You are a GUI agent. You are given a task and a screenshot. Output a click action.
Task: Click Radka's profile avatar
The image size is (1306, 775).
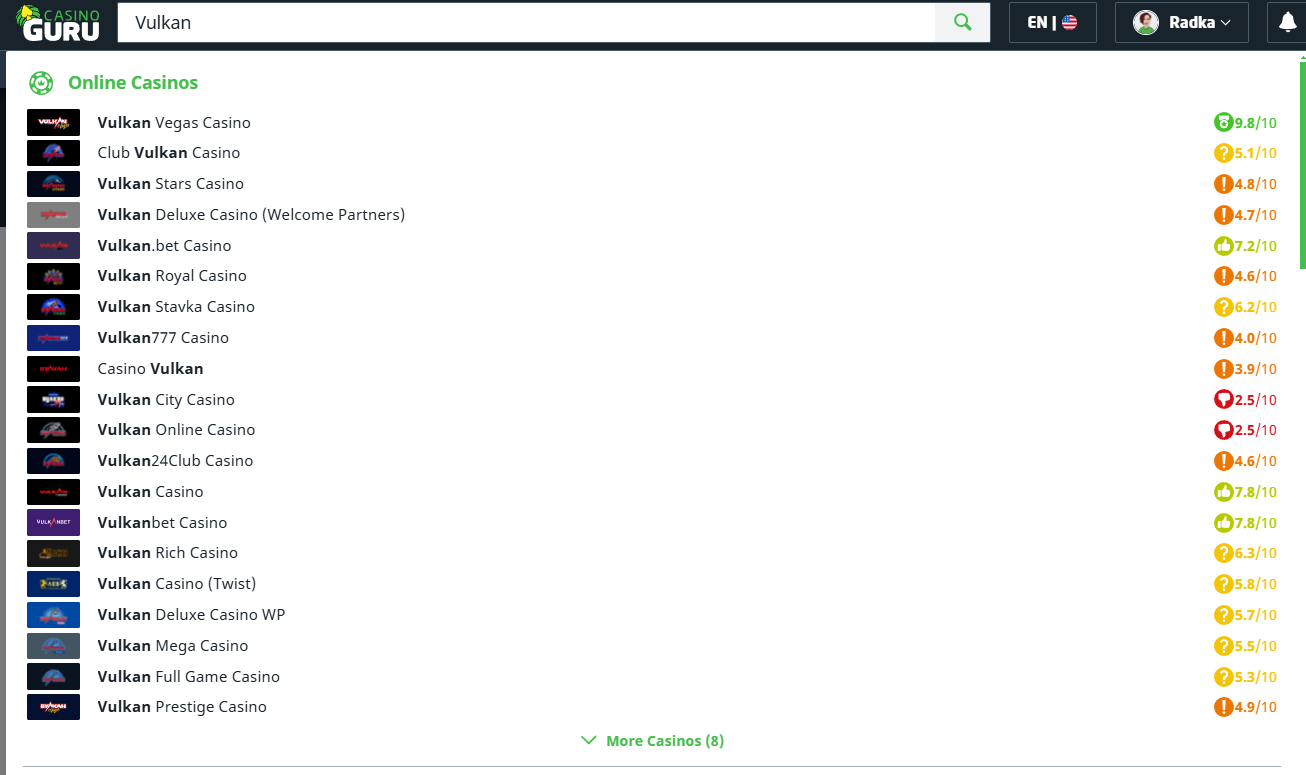tap(1145, 22)
